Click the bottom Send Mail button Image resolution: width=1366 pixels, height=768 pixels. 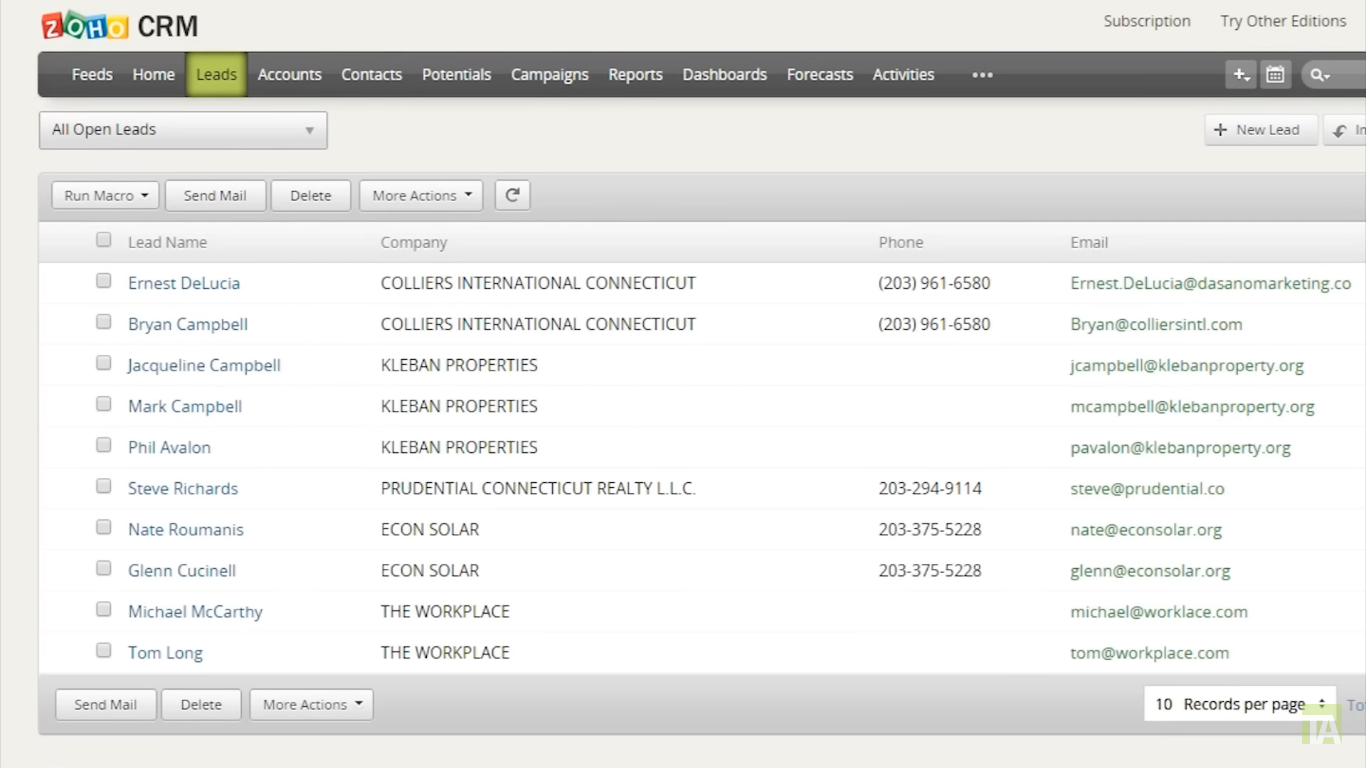click(x=106, y=705)
